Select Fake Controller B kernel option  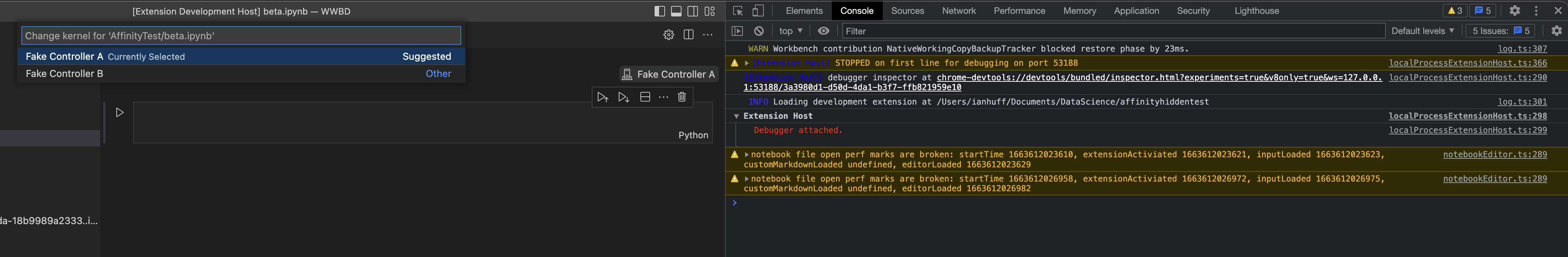64,74
